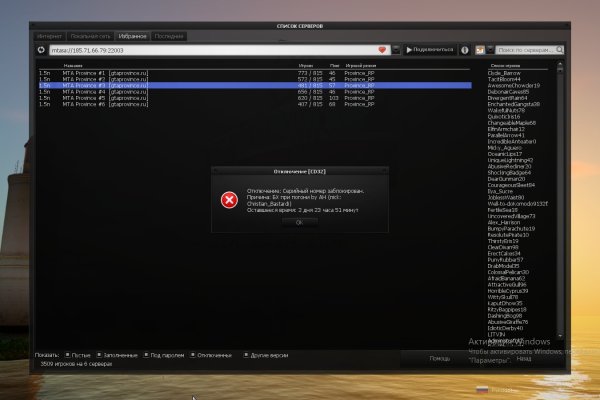The width and height of the screenshot is (600, 400).
Task: Open the address history dropdown arrow
Action: click(x=395, y=49)
